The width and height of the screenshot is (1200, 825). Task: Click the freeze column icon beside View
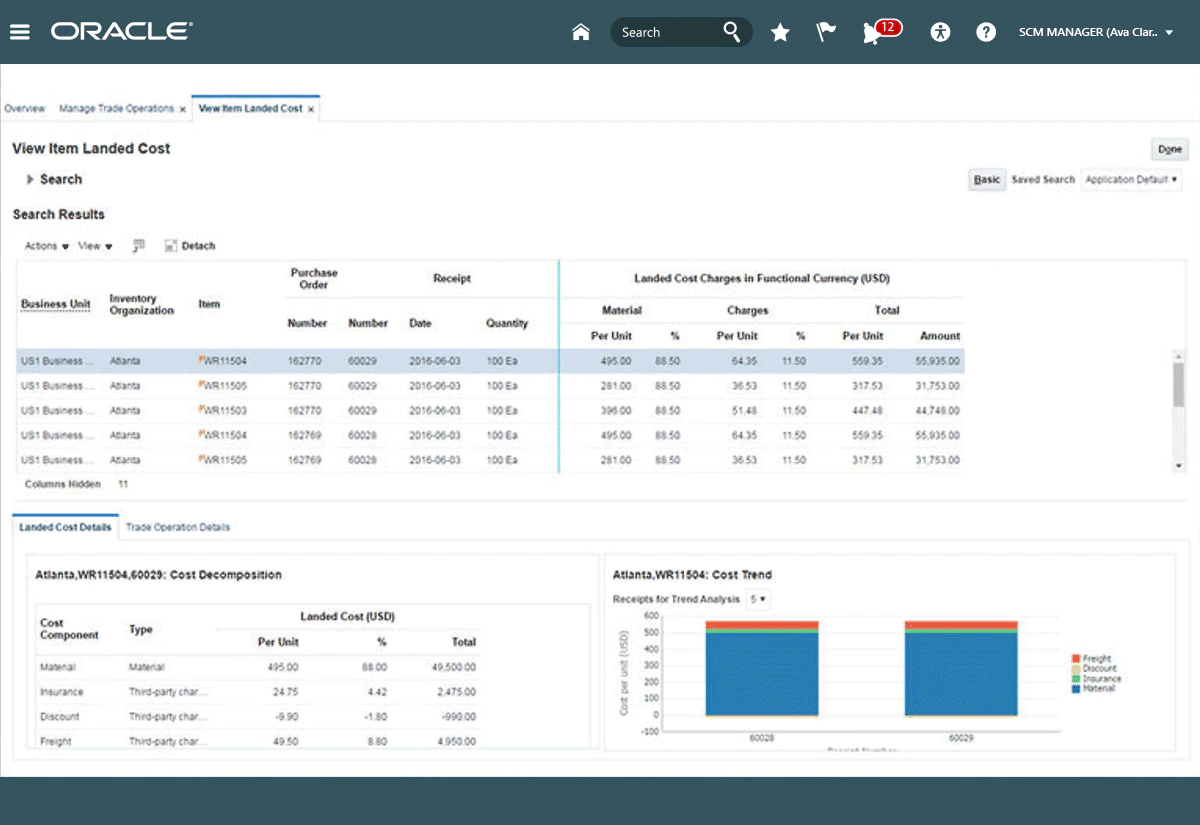click(139, 245)
